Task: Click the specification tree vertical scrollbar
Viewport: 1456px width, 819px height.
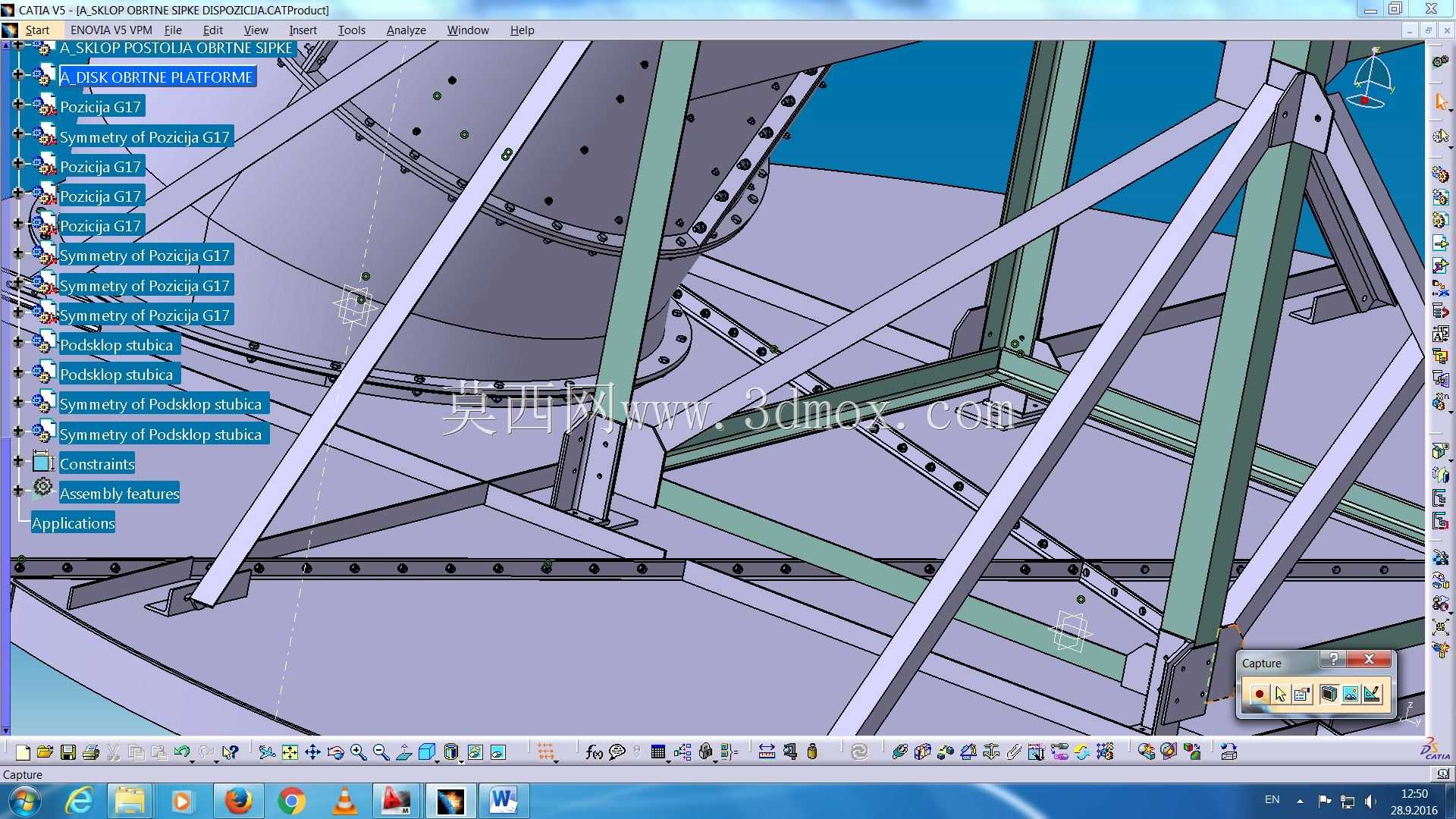Action: 5,387
